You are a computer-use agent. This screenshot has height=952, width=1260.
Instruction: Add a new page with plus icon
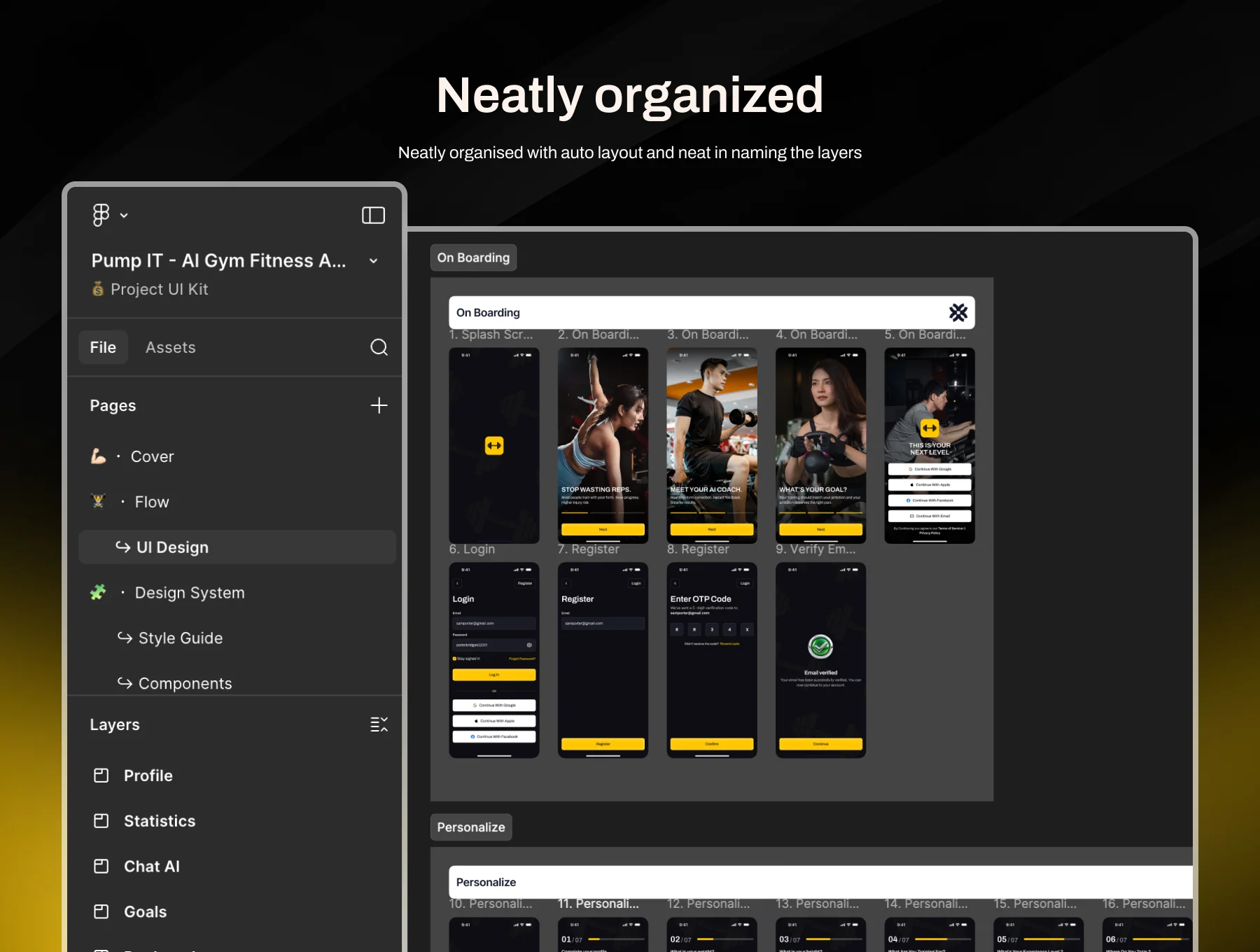(x=379, y=405)
